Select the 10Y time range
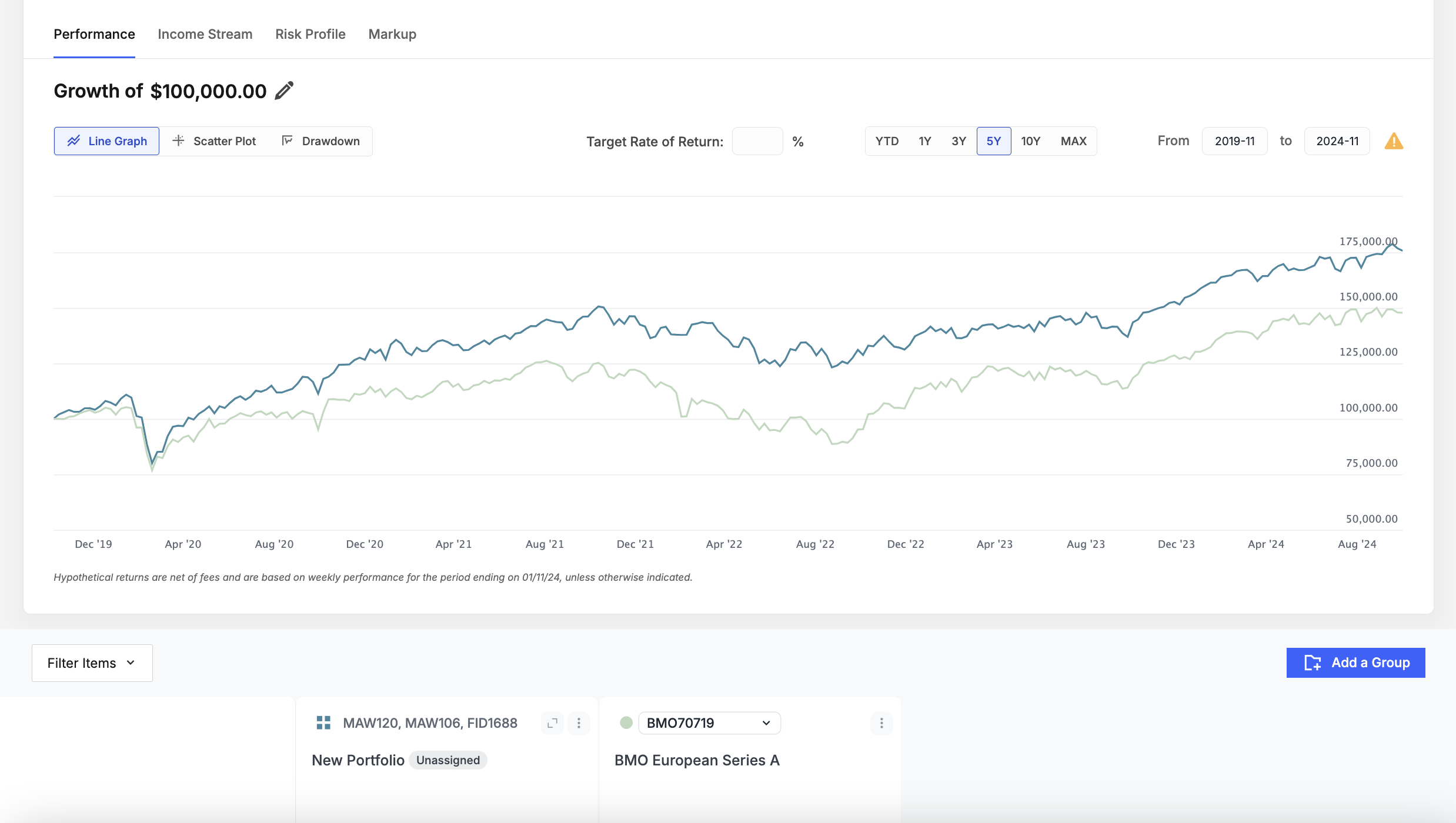Image resolution: width=1456 pixels, height=823 pixels. pos(1030,141)
